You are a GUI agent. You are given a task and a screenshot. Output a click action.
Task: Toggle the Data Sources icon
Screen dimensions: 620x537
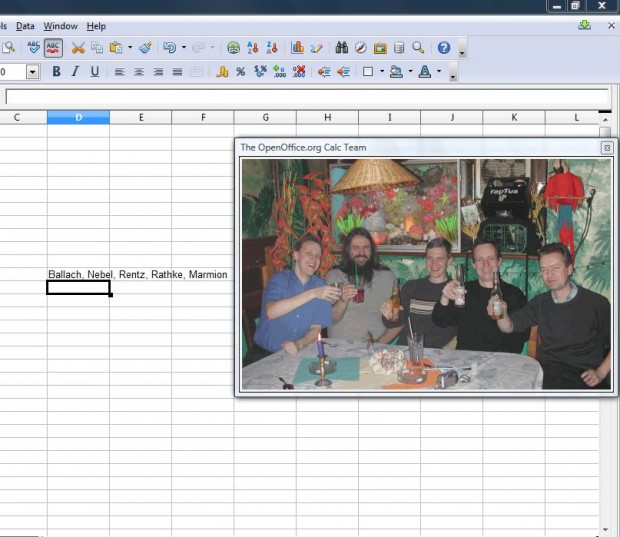point(399,48)
